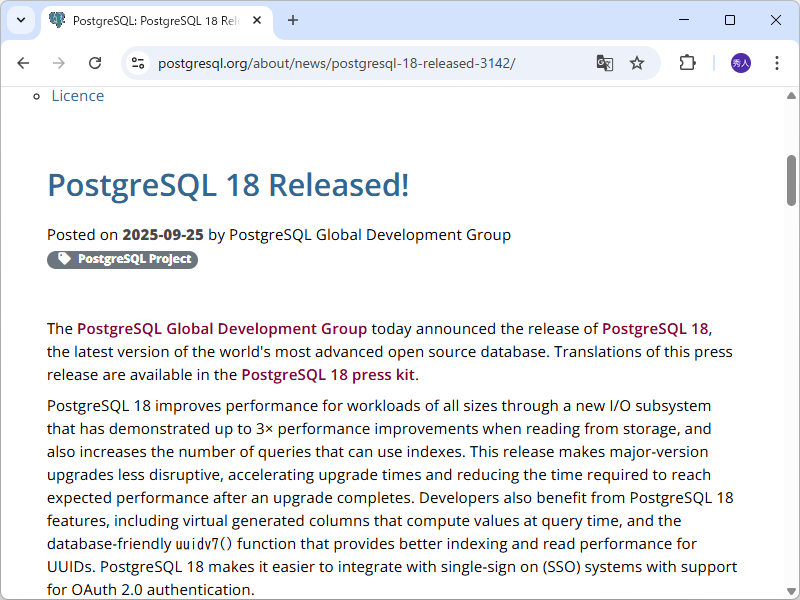The image size is (800, 600).
Task: Bookmark this page with the star
Action: click(637, 62)
